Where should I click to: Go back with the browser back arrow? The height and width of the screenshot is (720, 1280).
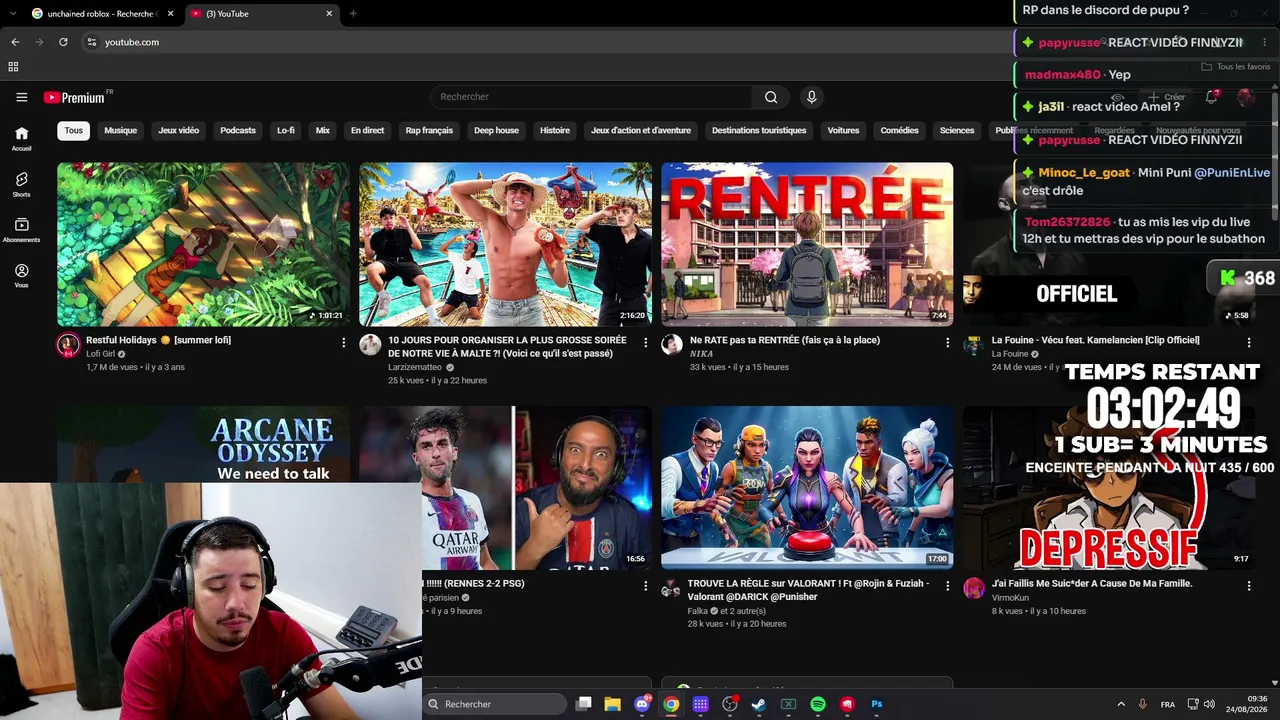pos(15,42)
